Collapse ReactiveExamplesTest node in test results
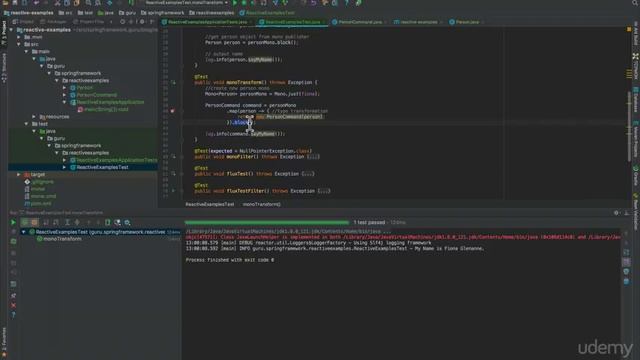This screenshot has height=360, width=640. 24,232
